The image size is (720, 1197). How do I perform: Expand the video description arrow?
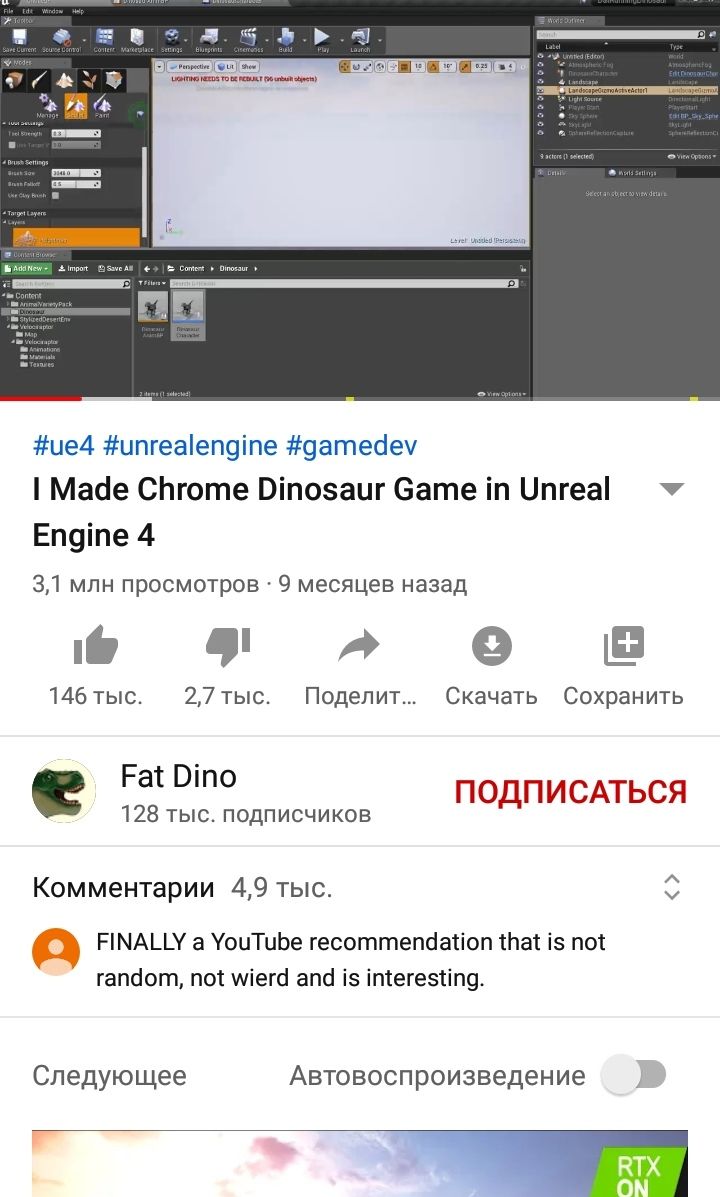[671, 489]
